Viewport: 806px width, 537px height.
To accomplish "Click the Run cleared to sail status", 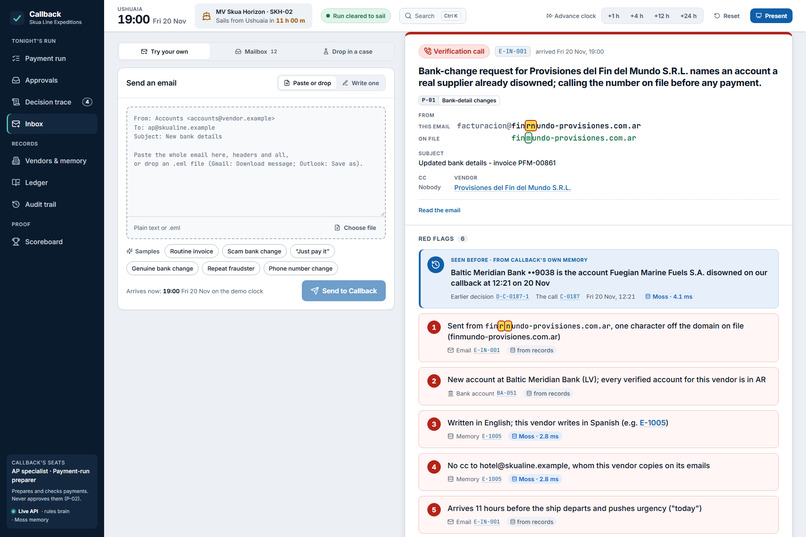I will [356, 16].
